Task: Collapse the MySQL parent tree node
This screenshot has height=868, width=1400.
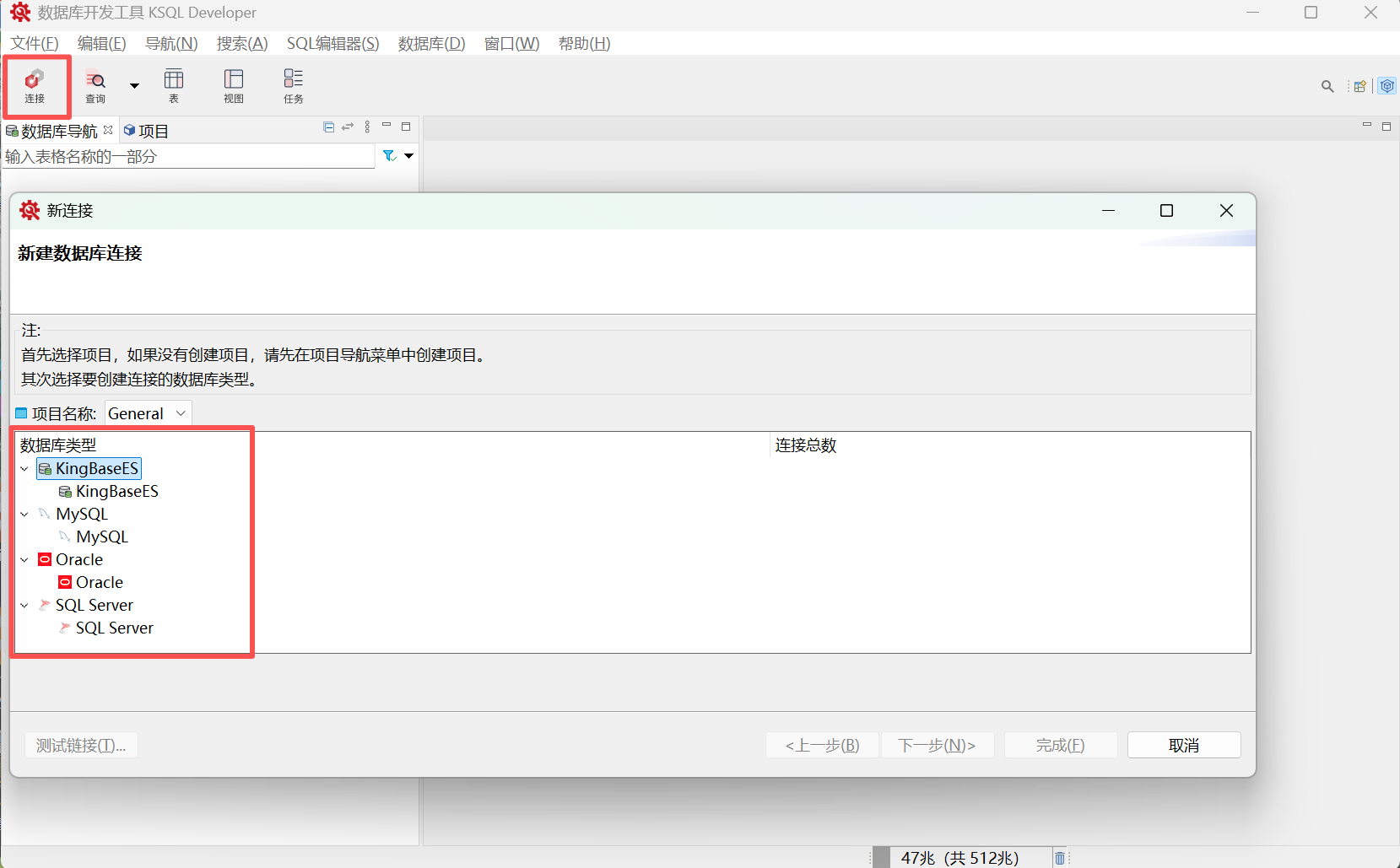Action: coord(24,514)
